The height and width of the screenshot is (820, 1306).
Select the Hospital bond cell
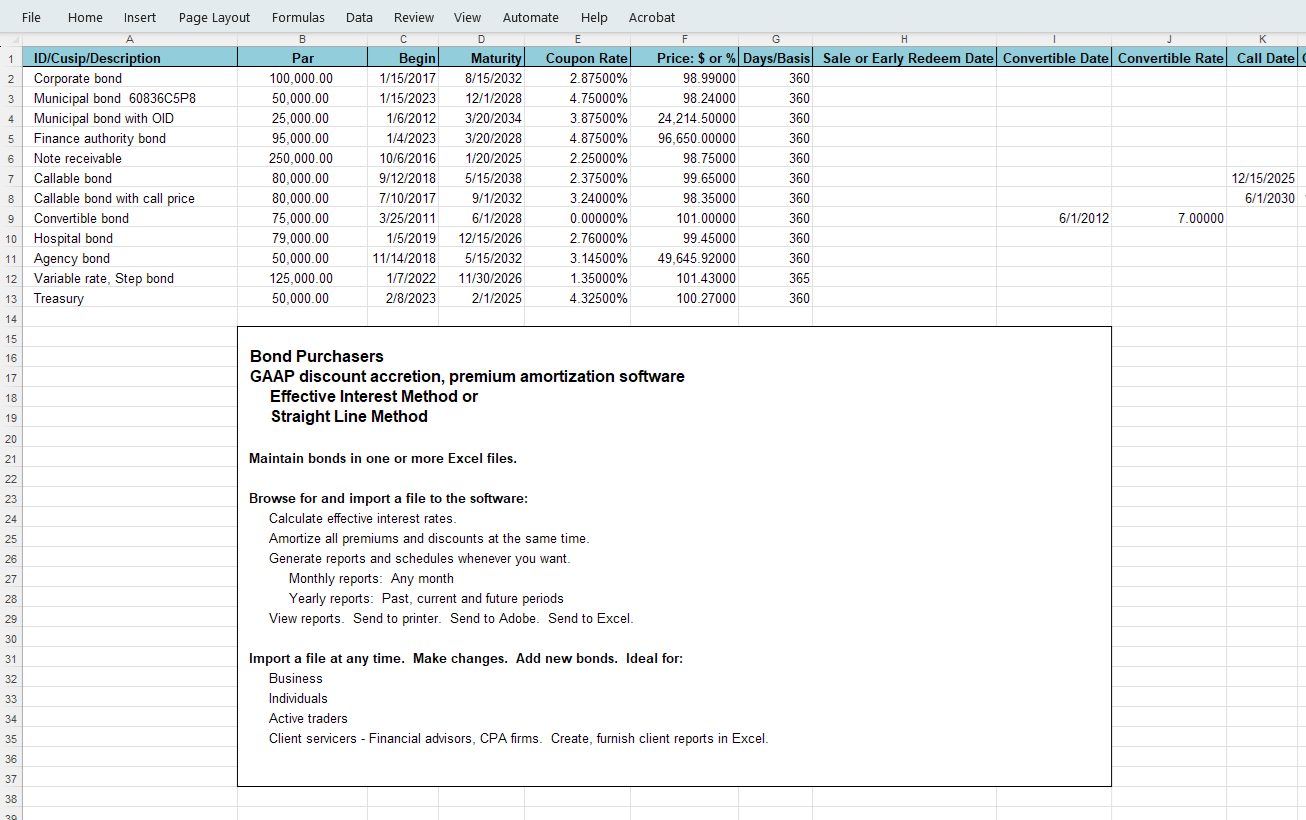[x=130, y=238]
